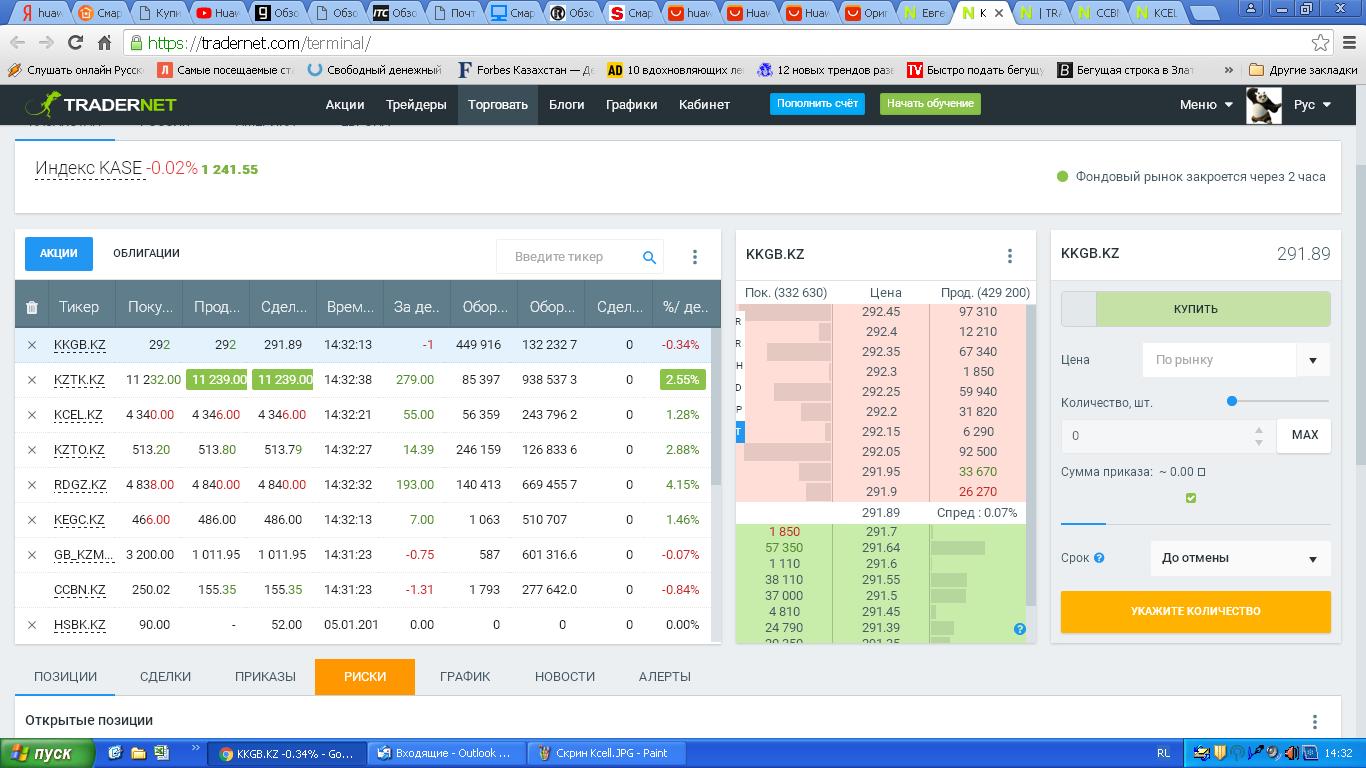Open the Графики top menu item
The width and height of the screenshot is (1366, 768).
[632, 105]
